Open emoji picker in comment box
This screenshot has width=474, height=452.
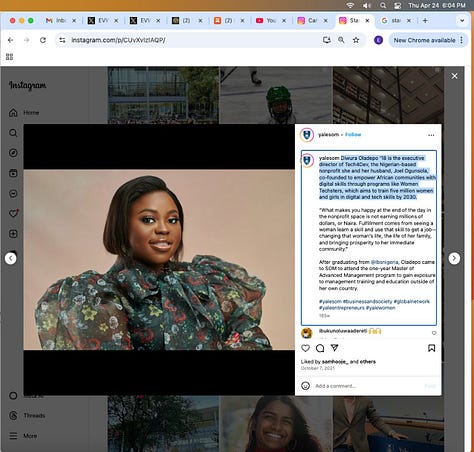305,386
